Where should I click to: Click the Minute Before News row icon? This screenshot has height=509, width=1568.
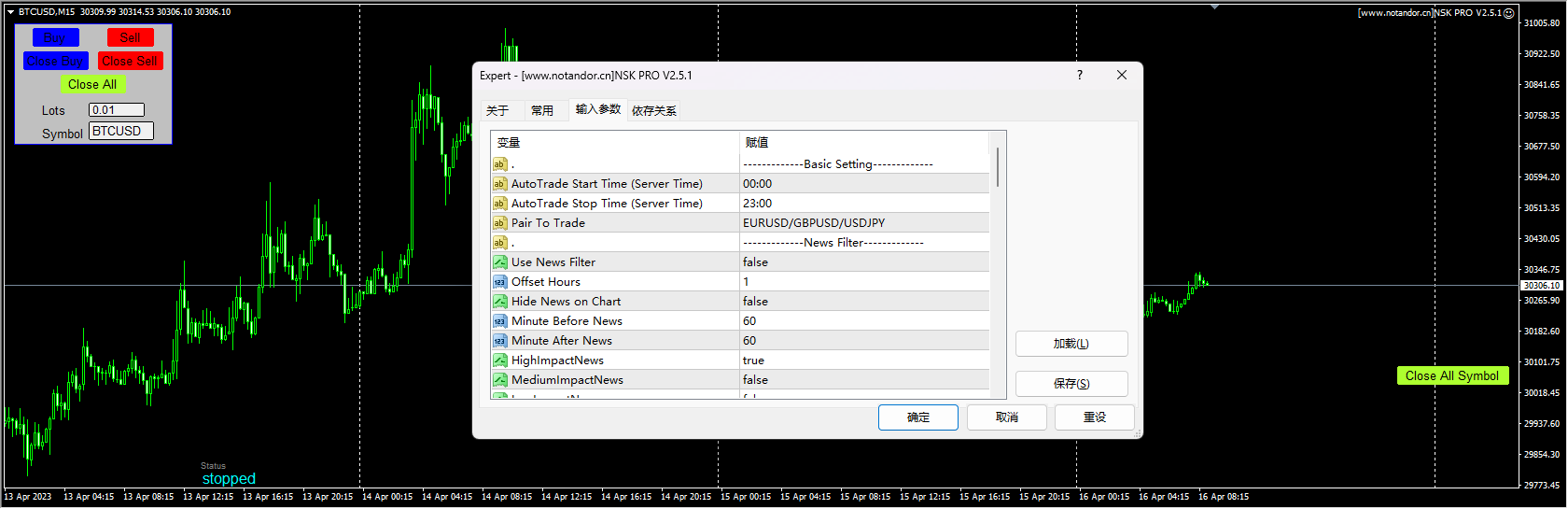(499, 321)
